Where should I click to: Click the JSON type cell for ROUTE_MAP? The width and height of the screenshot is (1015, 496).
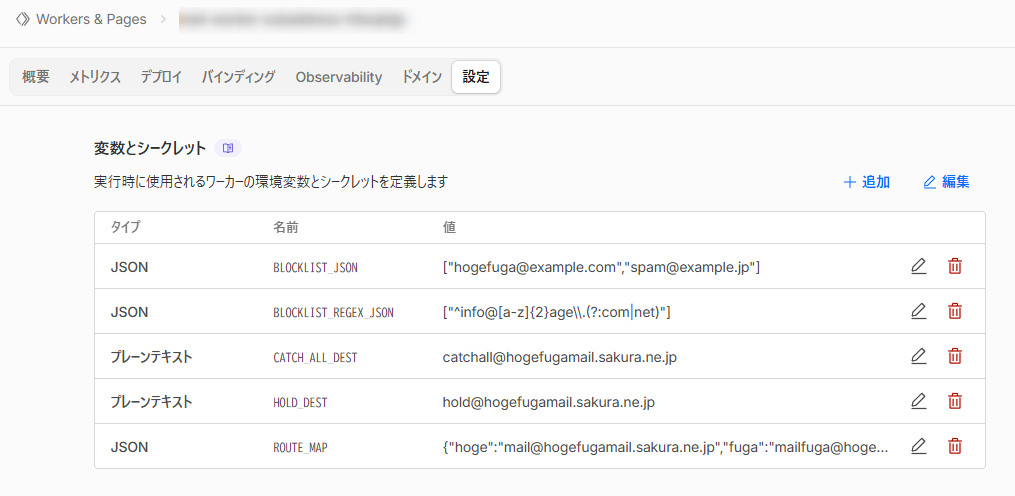coord(129,447)
